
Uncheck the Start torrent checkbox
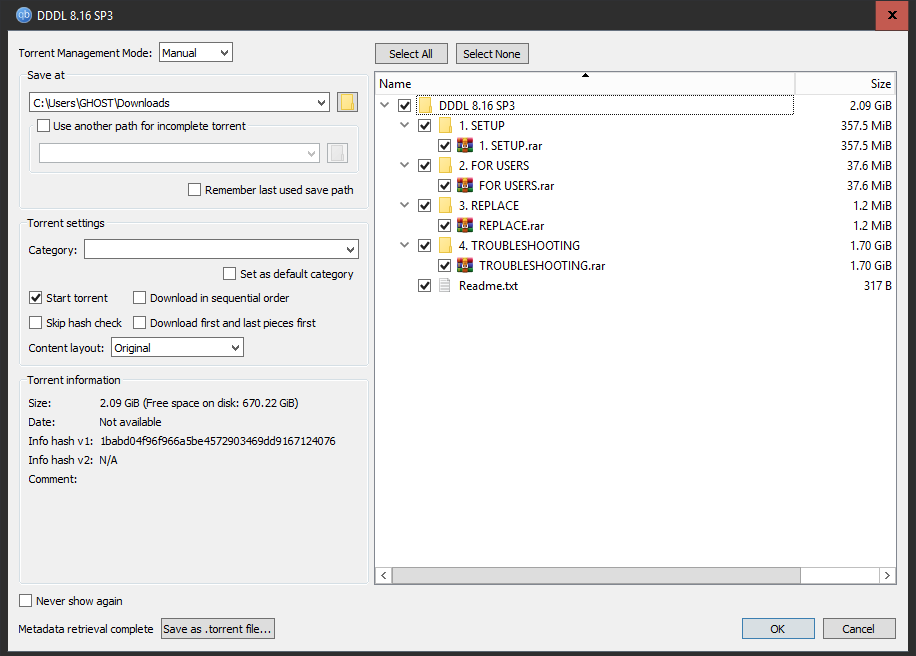pos(37,298)
